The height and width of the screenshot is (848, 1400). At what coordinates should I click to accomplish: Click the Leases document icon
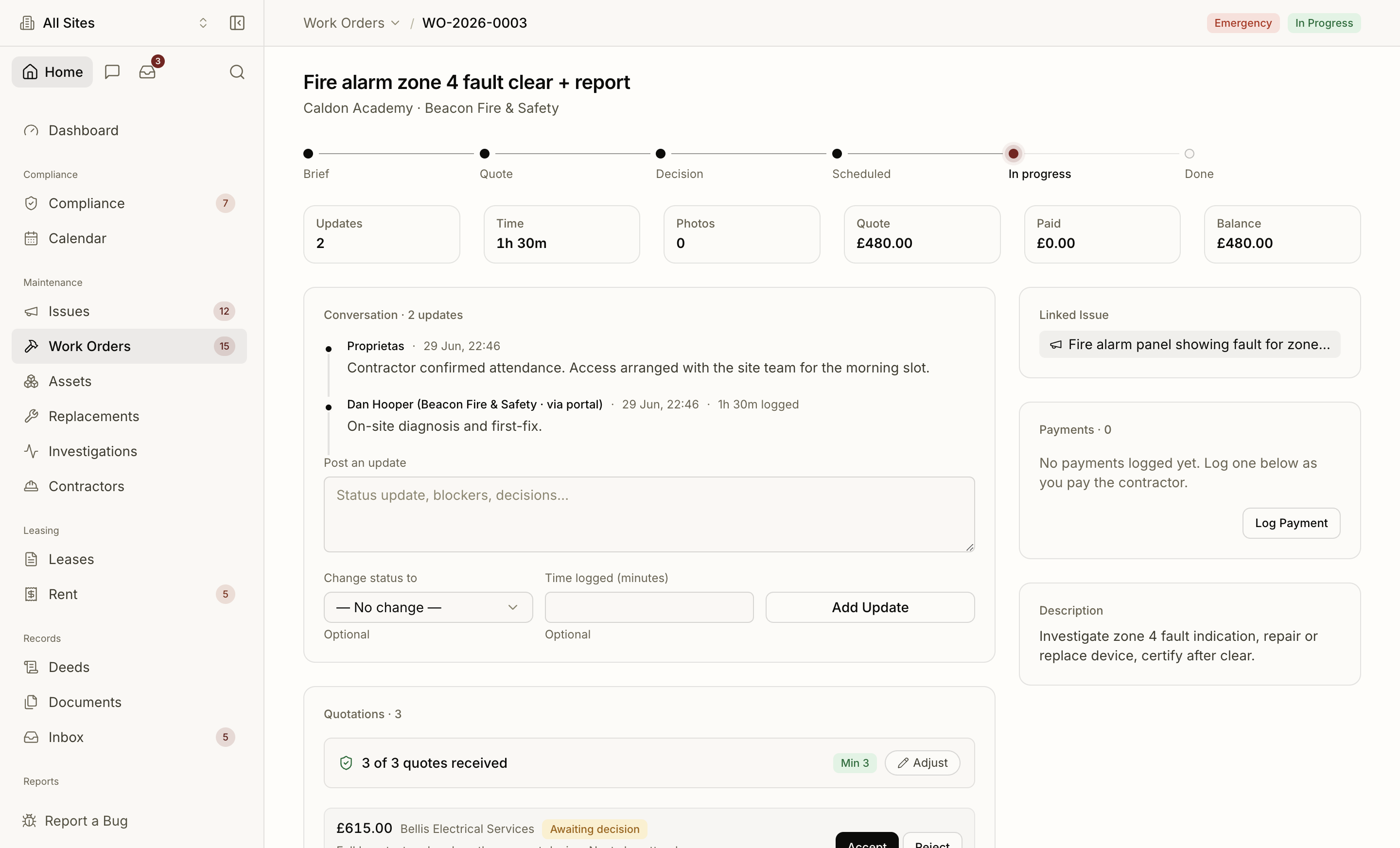point(31,559)
